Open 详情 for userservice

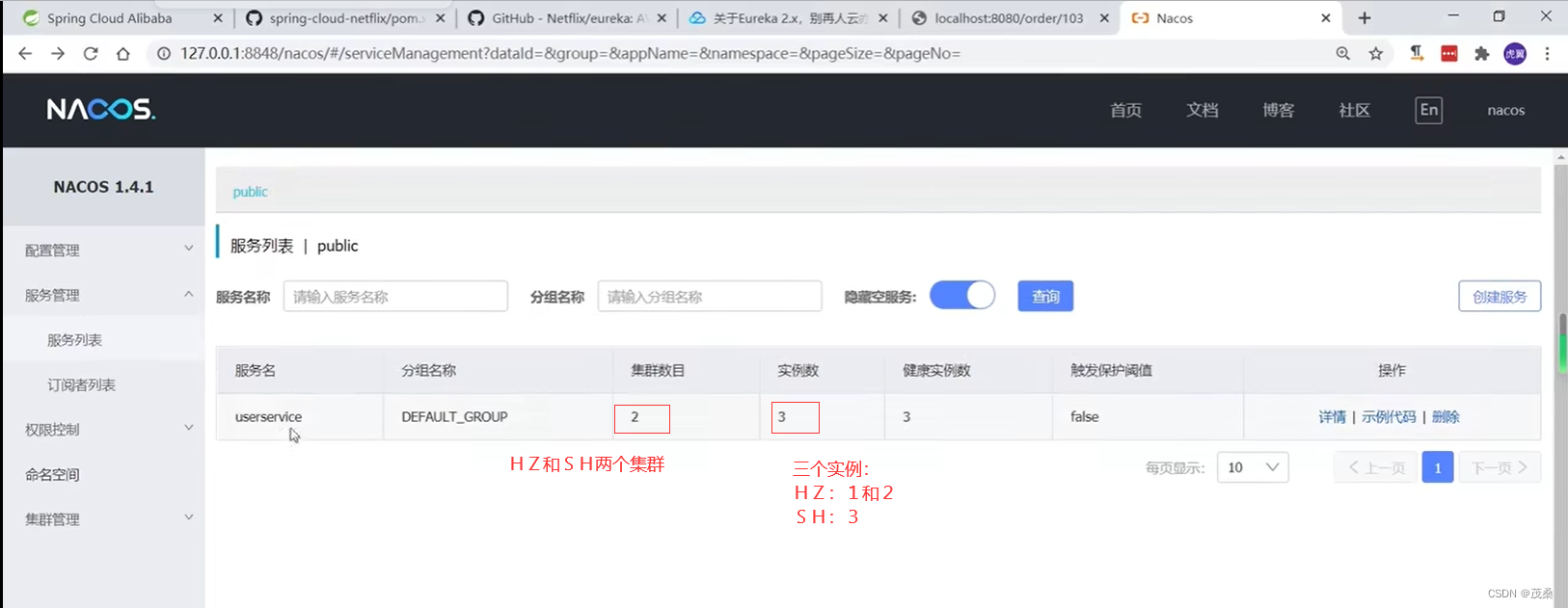(1332, 416)
